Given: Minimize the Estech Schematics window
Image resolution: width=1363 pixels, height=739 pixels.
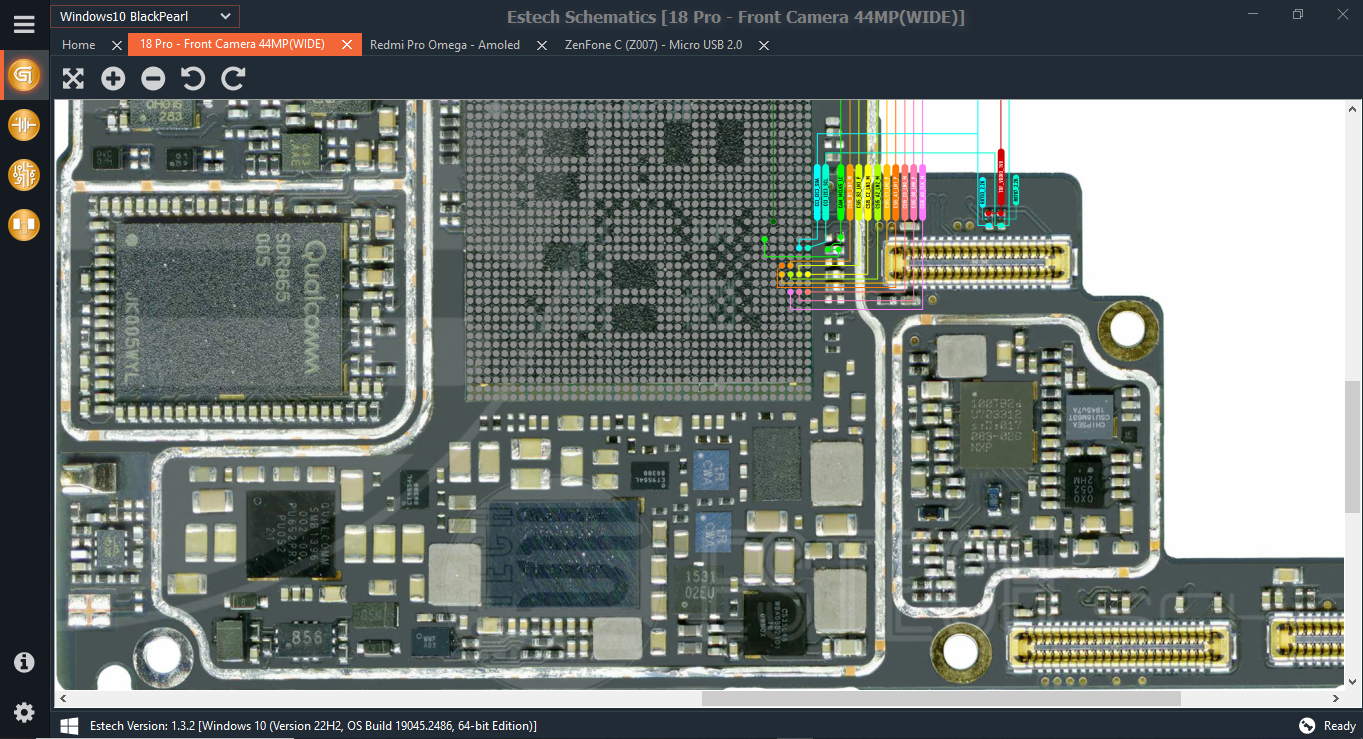Looking at the screenshot, I should 1253,15.
